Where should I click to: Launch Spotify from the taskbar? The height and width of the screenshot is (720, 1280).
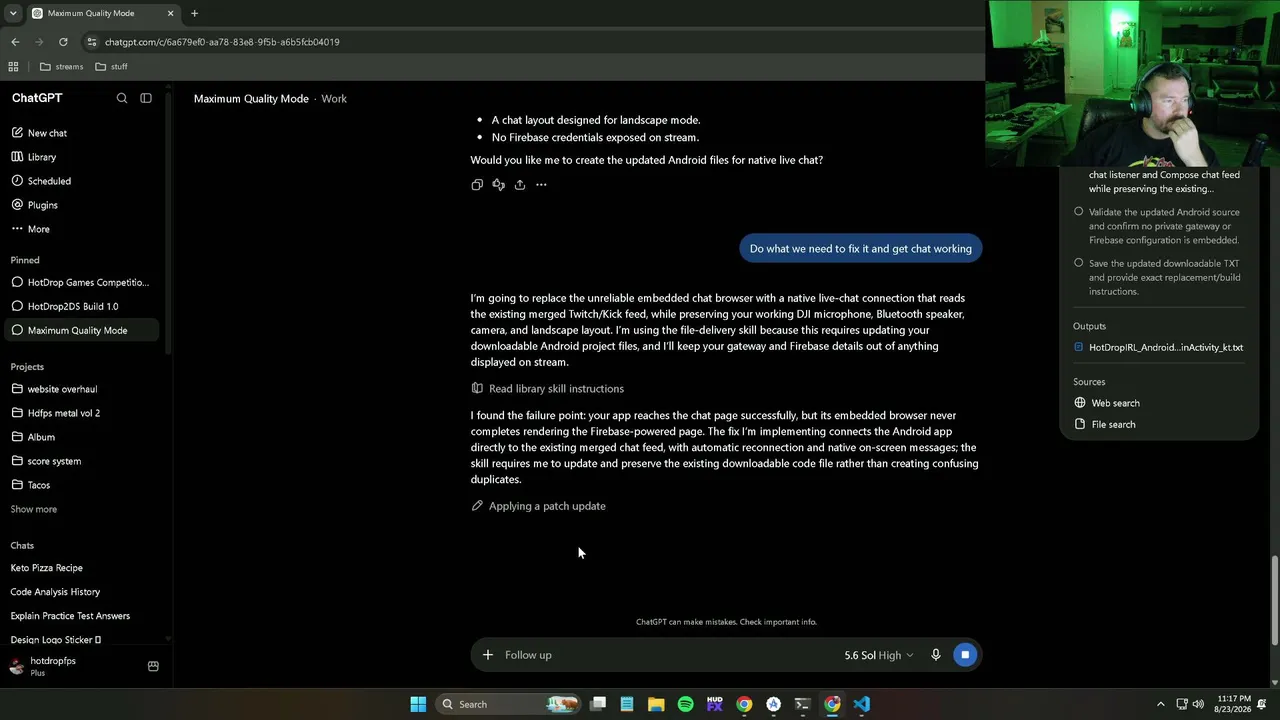click(x=685, y=704)
